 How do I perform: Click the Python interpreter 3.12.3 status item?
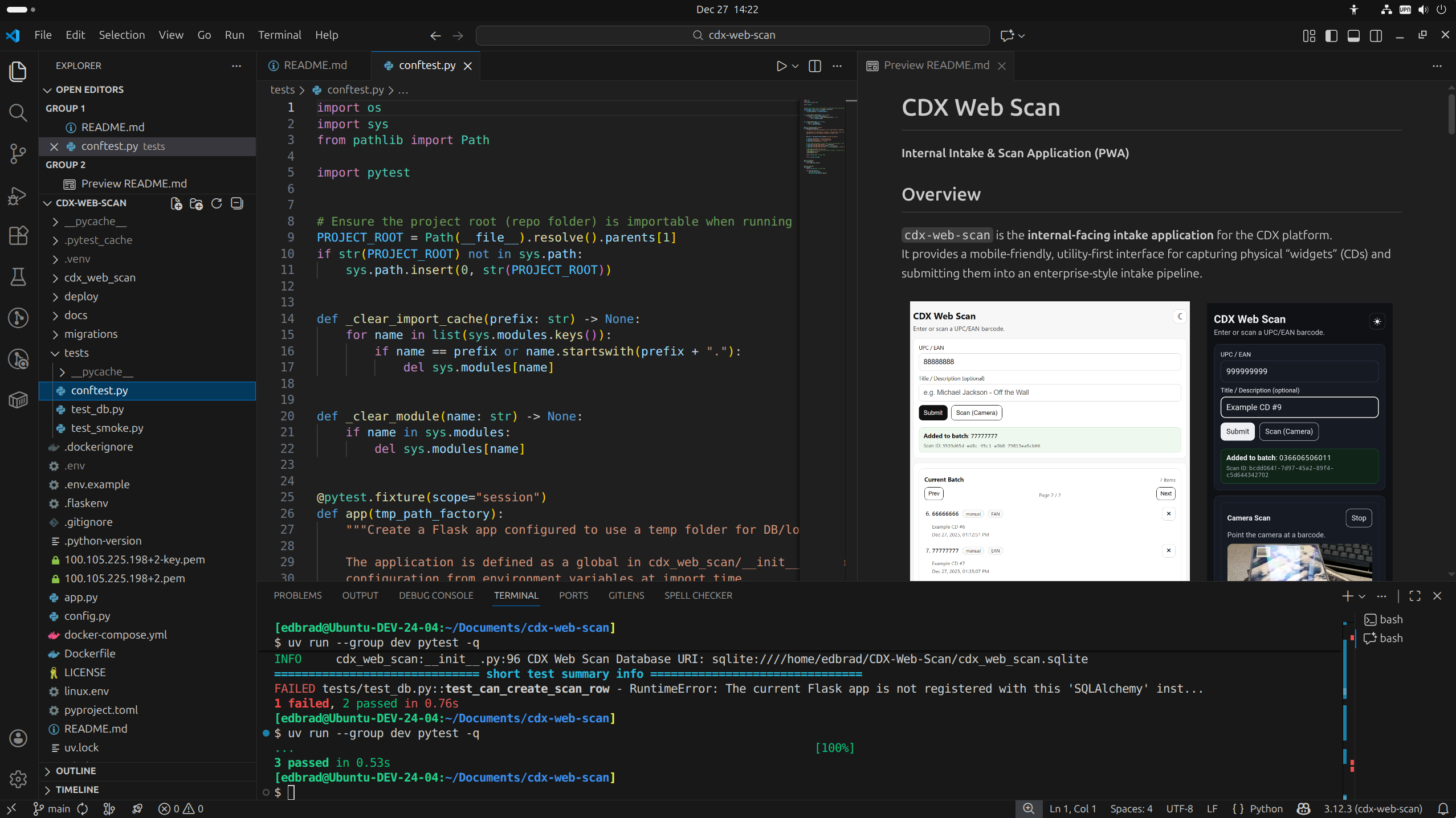(1372, 808)
